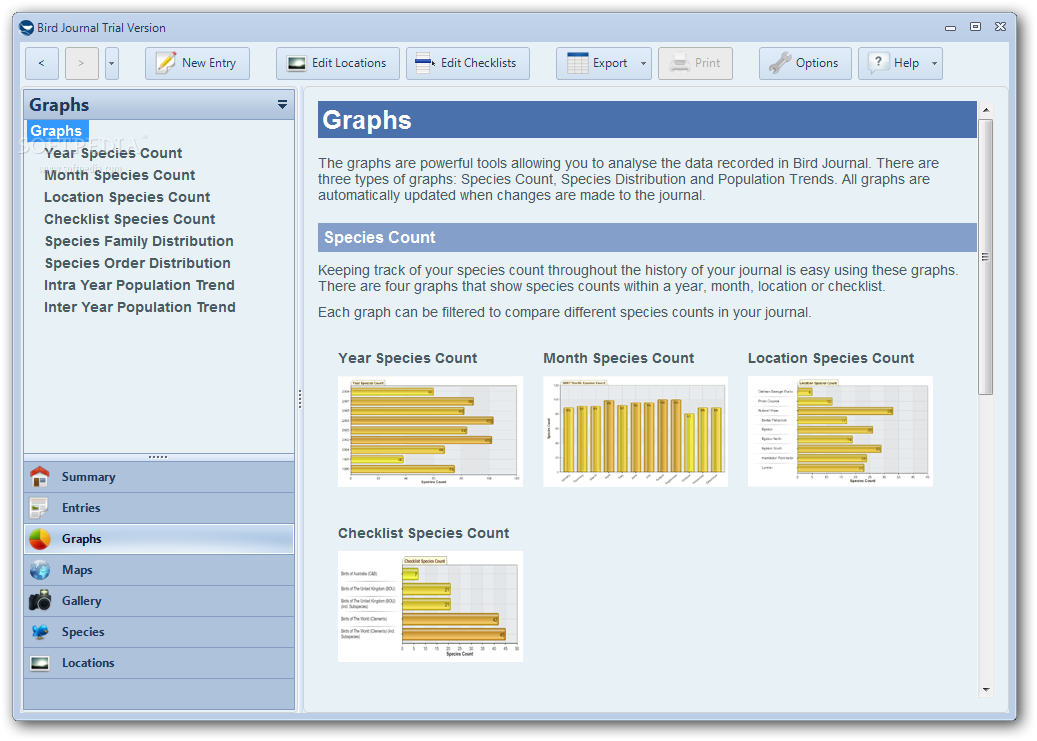Open the navigation history dropdown arrow

(112, 64)
